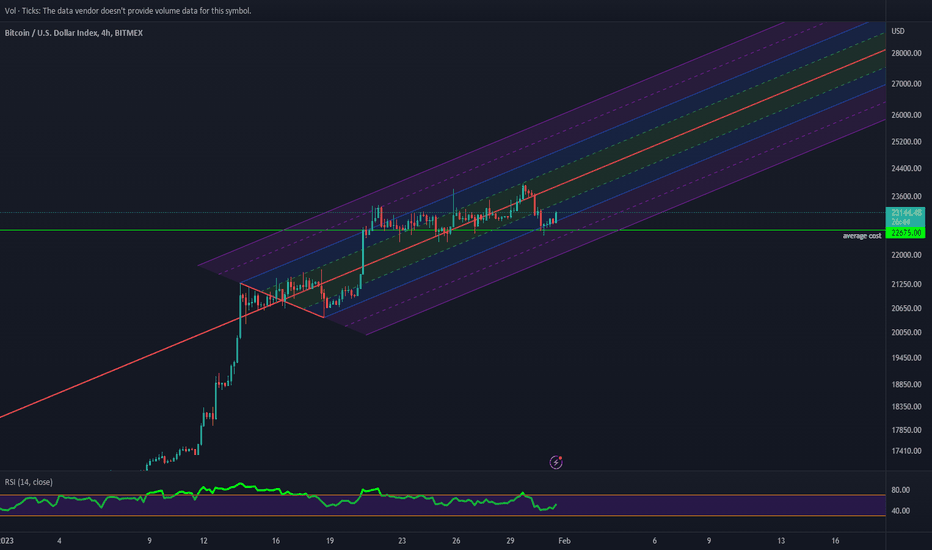Screen dimensions: 932x550
Task: Click the USD currency label
Action: point(898,31)
